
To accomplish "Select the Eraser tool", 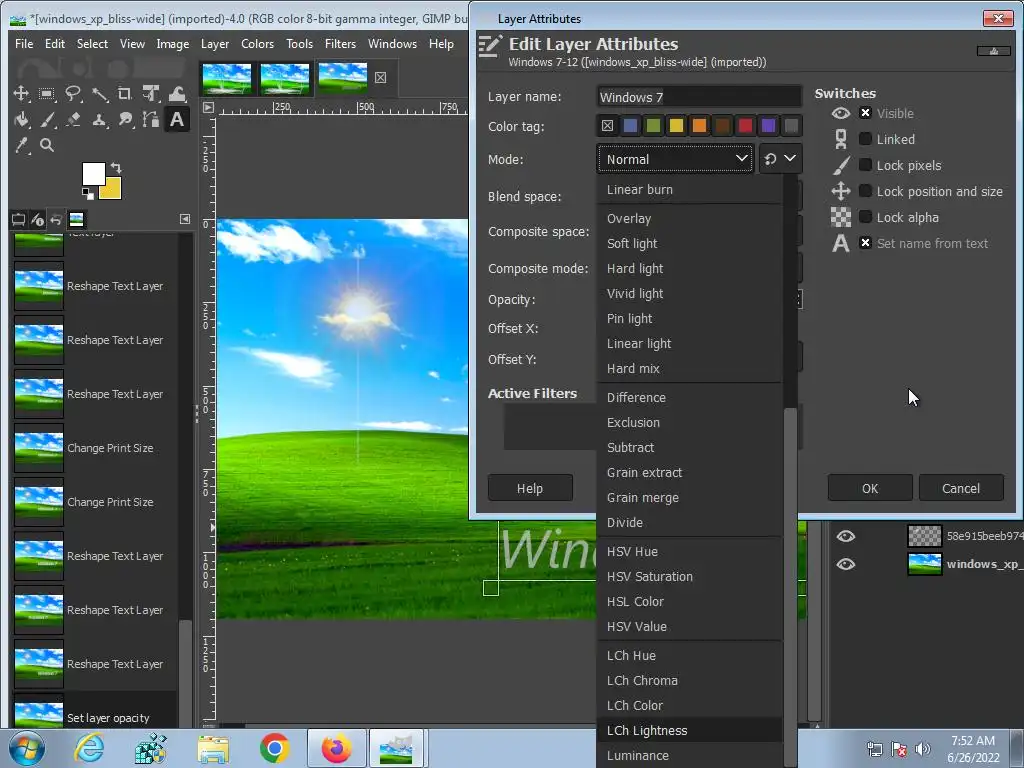I will 72,120.
